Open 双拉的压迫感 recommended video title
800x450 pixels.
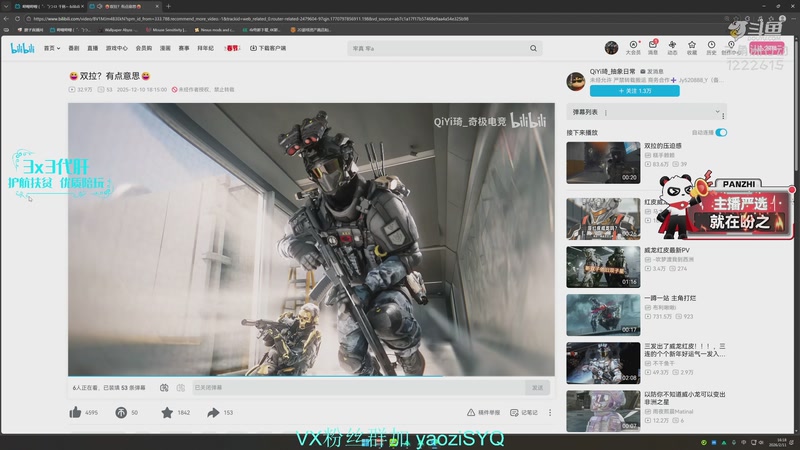tap(663, 146)
